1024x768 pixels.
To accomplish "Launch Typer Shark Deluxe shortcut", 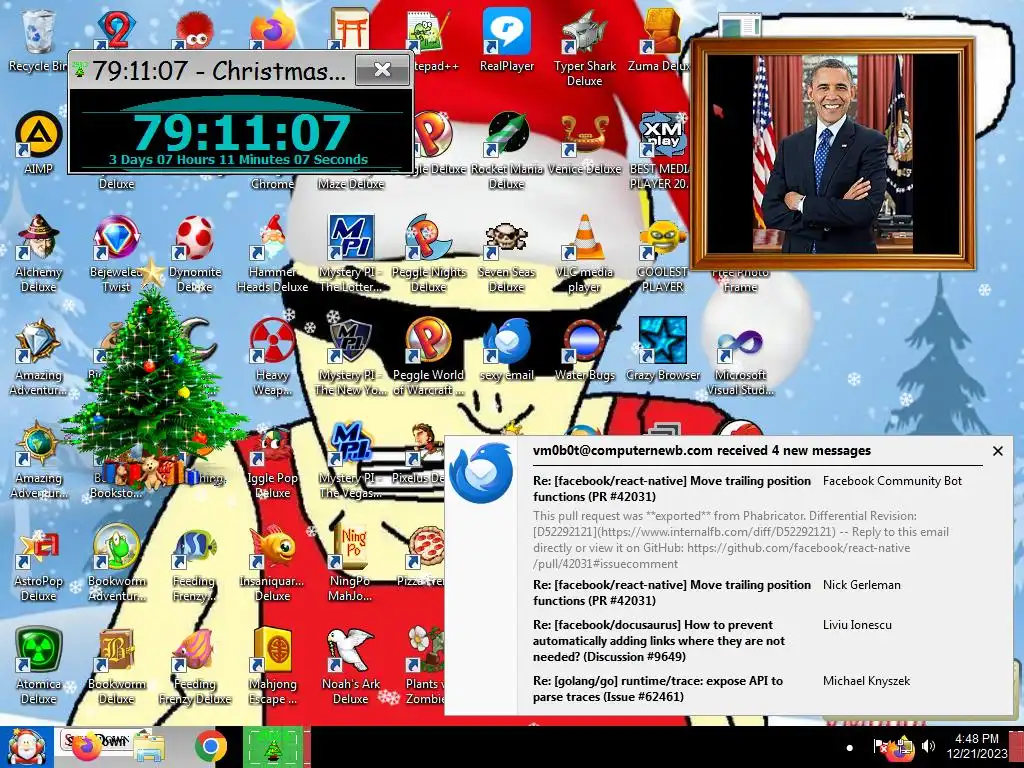I will pos(584,47).
